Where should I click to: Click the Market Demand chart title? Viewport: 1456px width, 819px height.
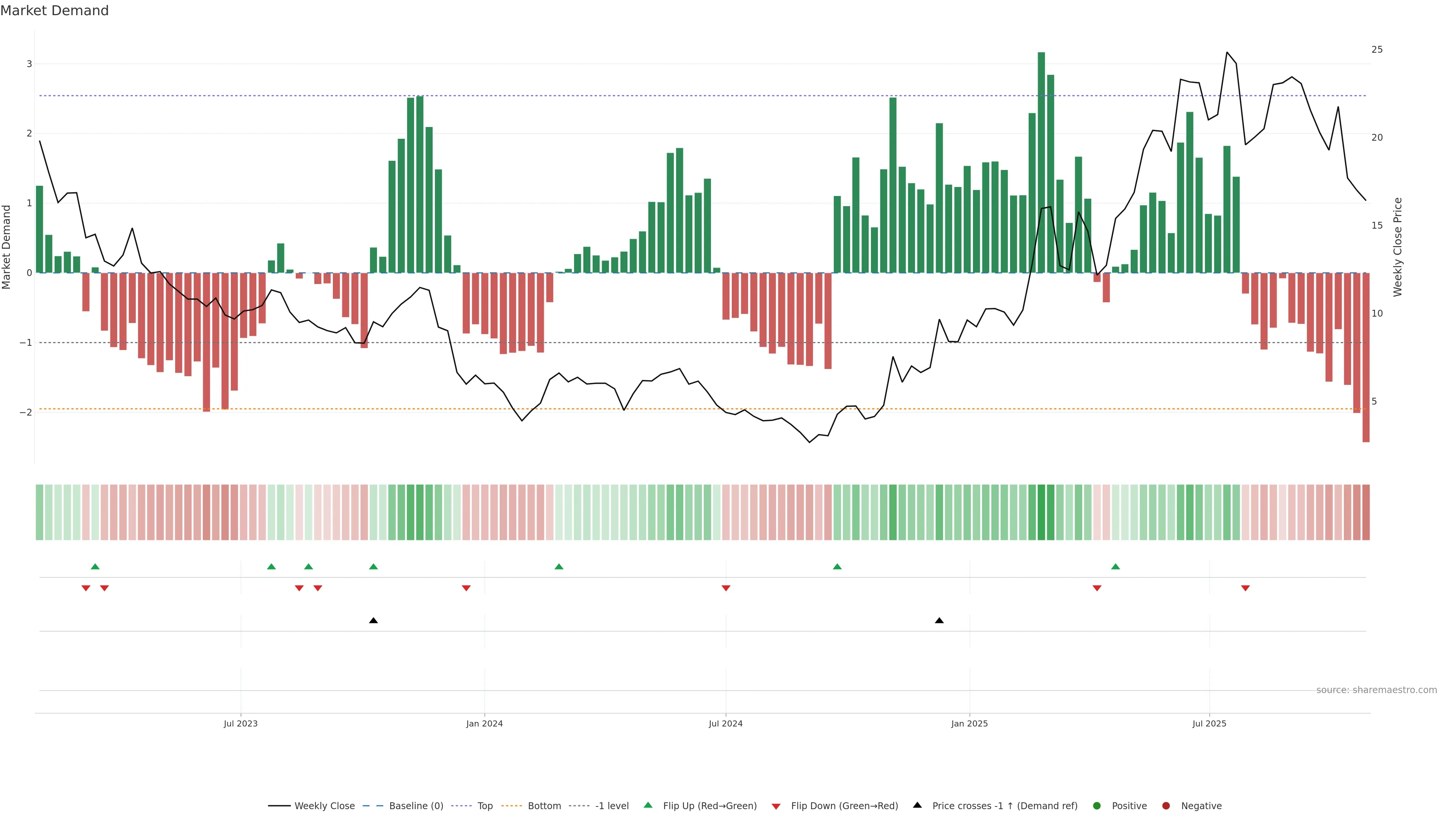[54, 11]
